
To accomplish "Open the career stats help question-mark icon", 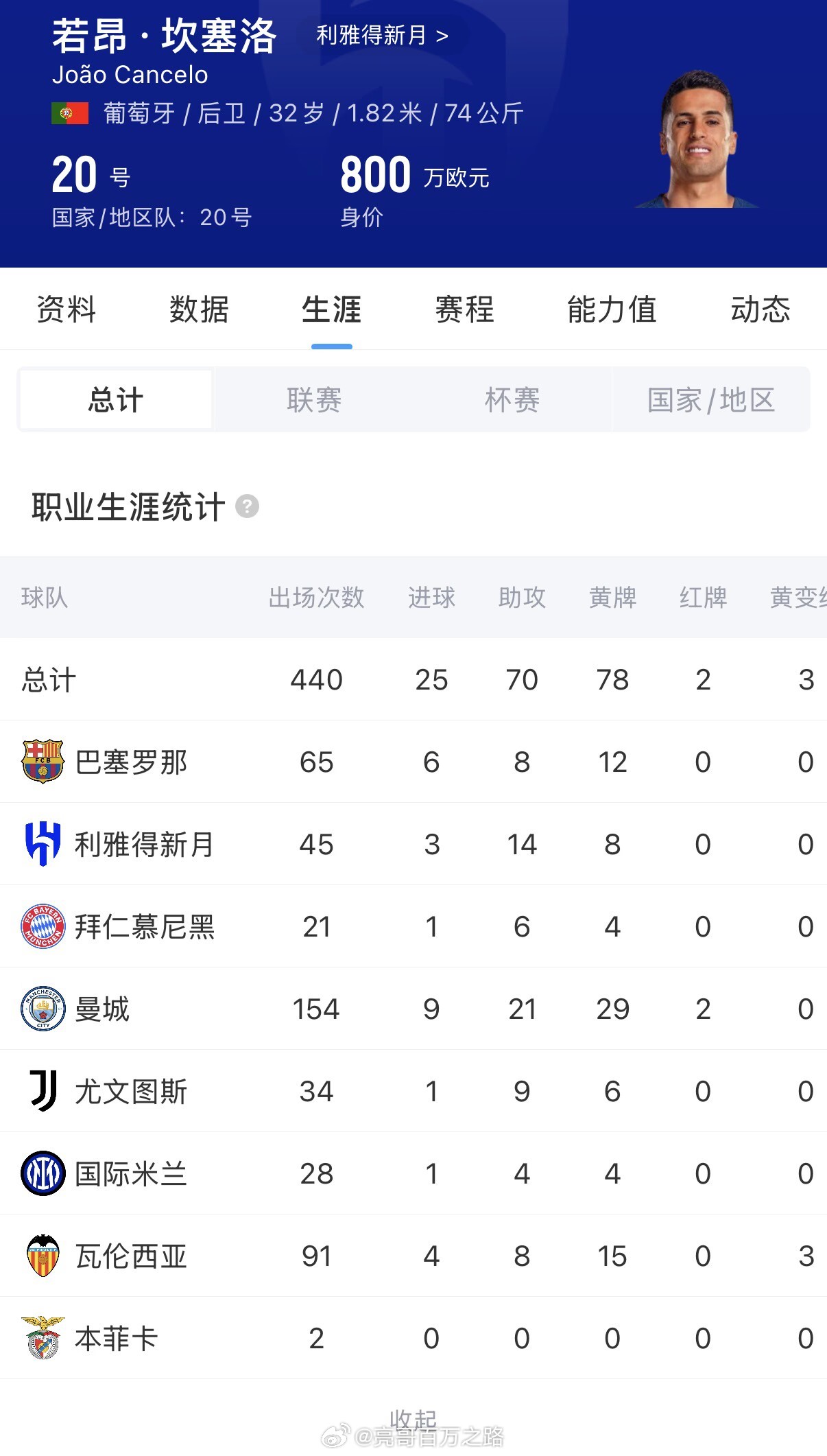I will point(247,506).
